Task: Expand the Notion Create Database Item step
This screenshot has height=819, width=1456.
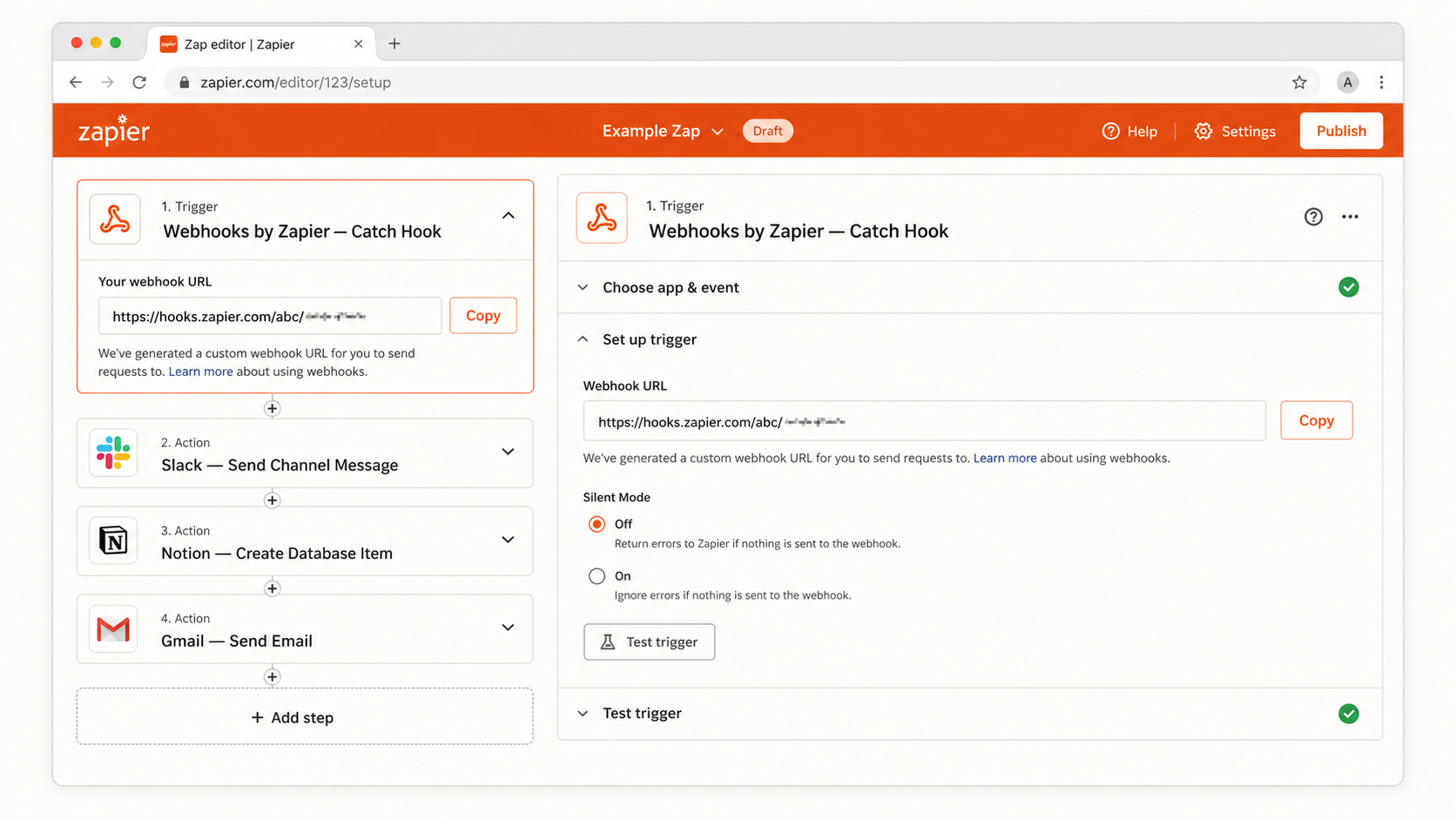Action: (x=508, y=540)
